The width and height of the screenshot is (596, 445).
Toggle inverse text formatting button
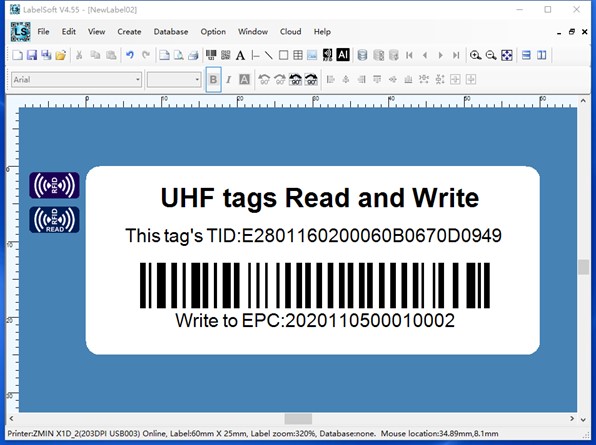(244, 79)
